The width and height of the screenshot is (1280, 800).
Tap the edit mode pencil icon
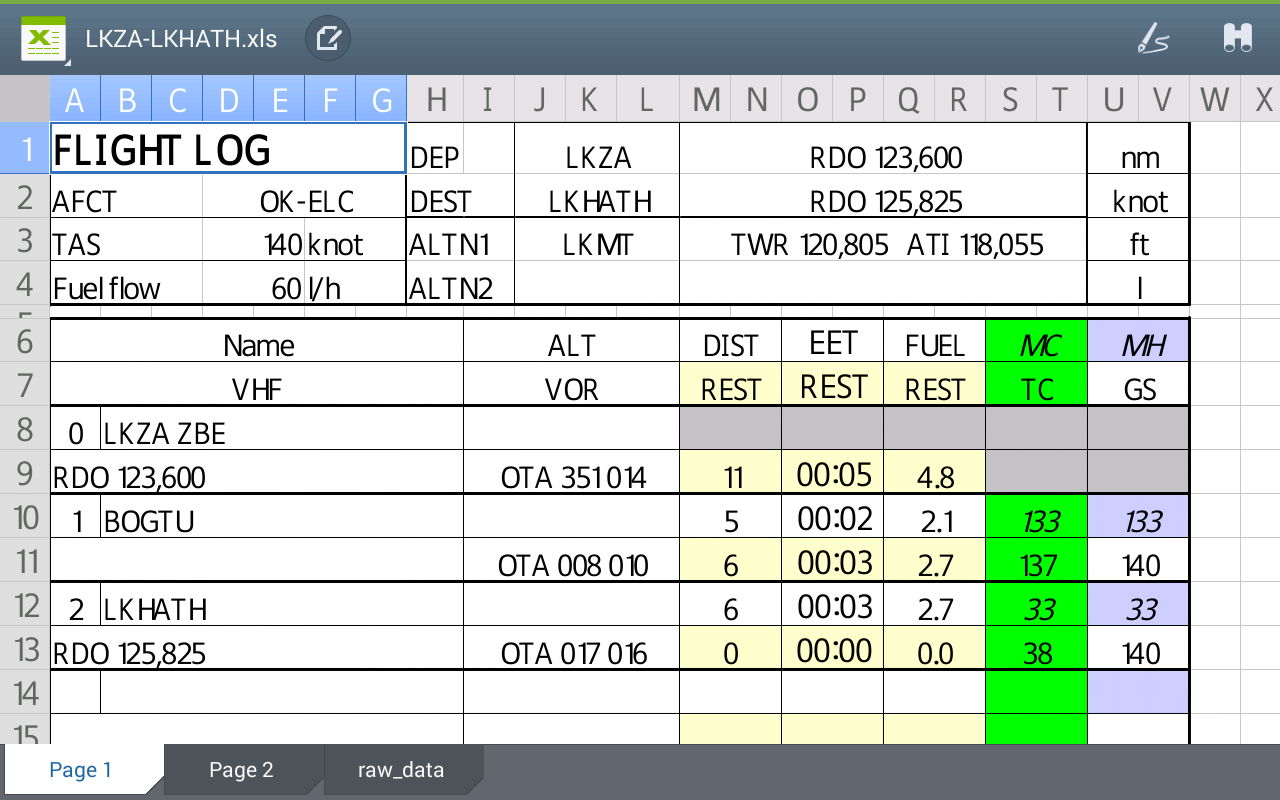(328, 39)
